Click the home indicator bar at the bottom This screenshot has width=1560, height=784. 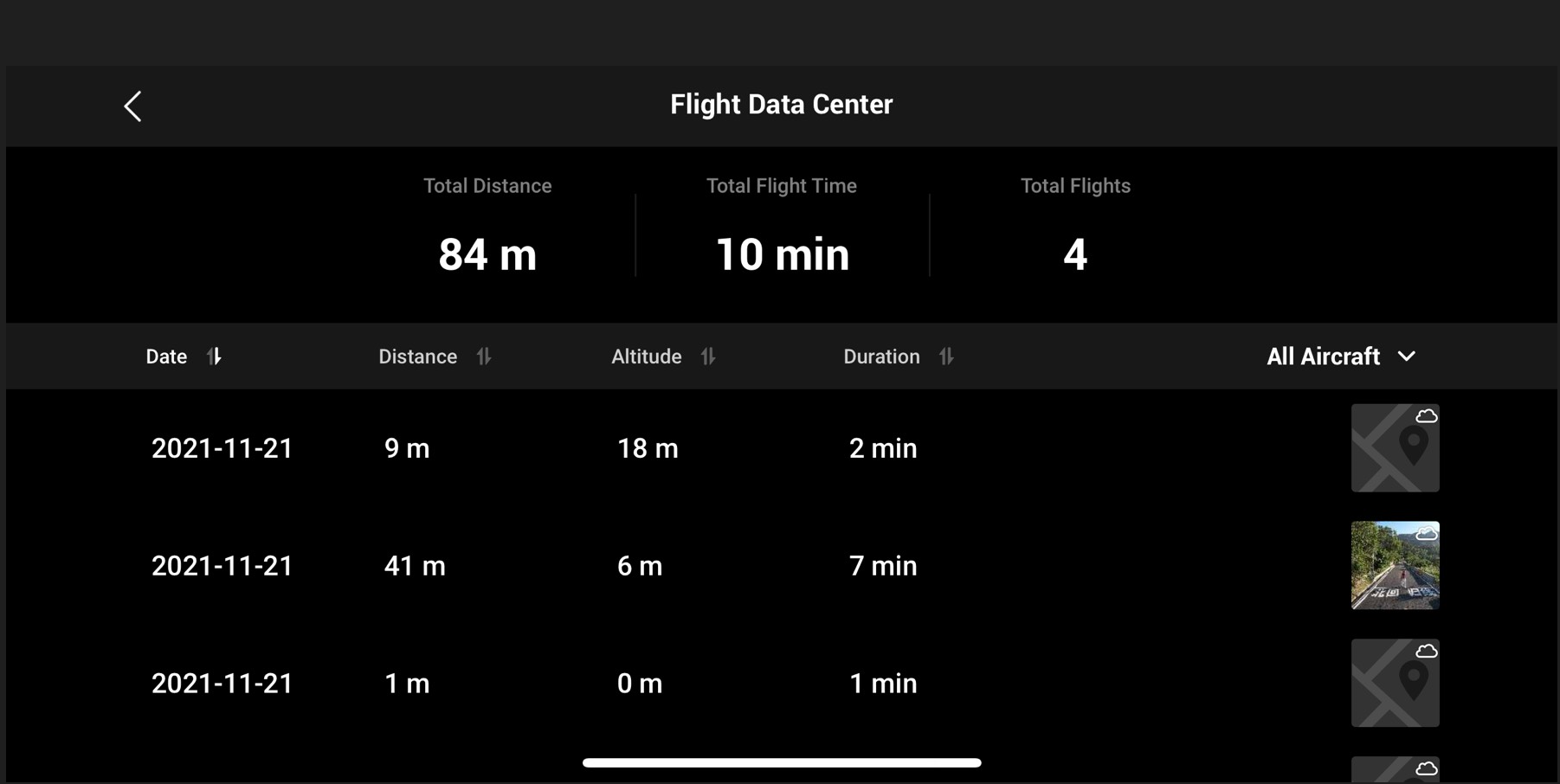(780, 762)
